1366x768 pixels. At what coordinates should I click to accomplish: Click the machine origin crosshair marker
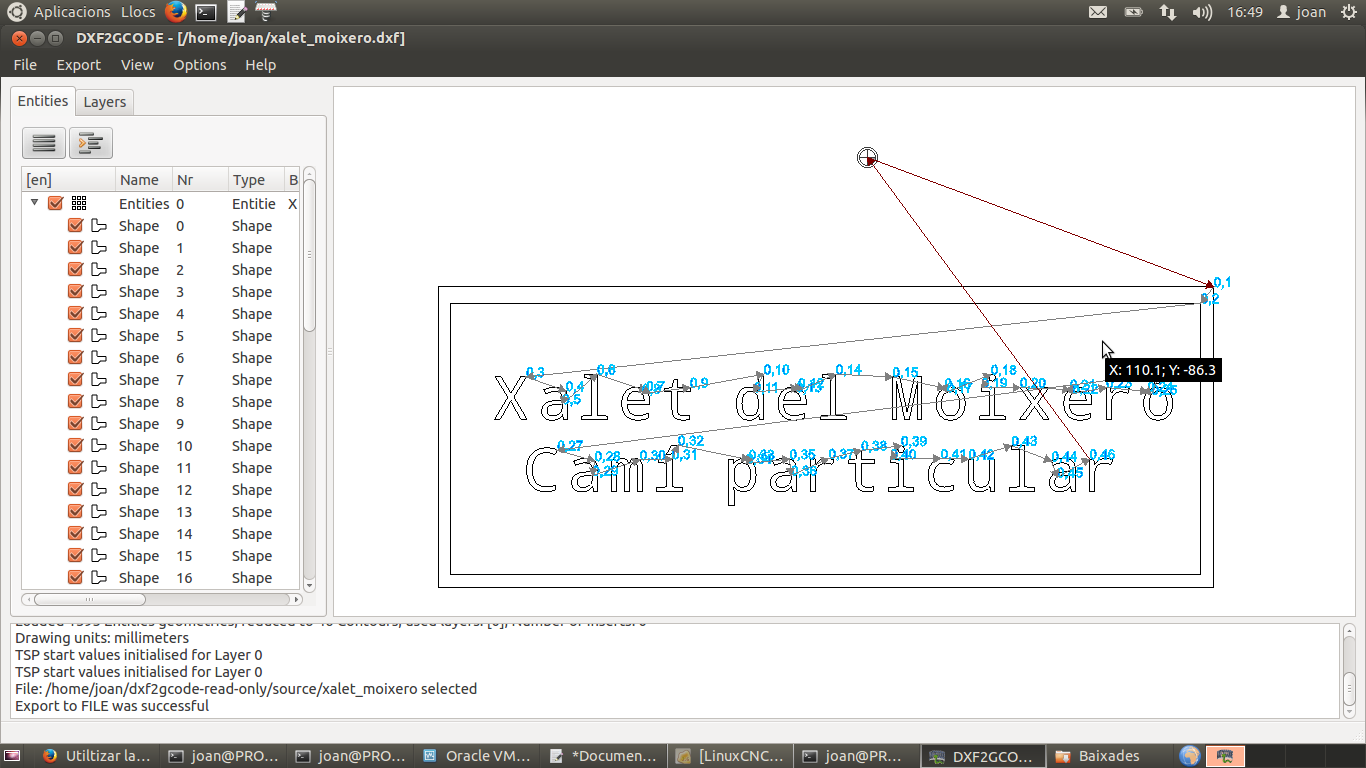click(867, 157)
